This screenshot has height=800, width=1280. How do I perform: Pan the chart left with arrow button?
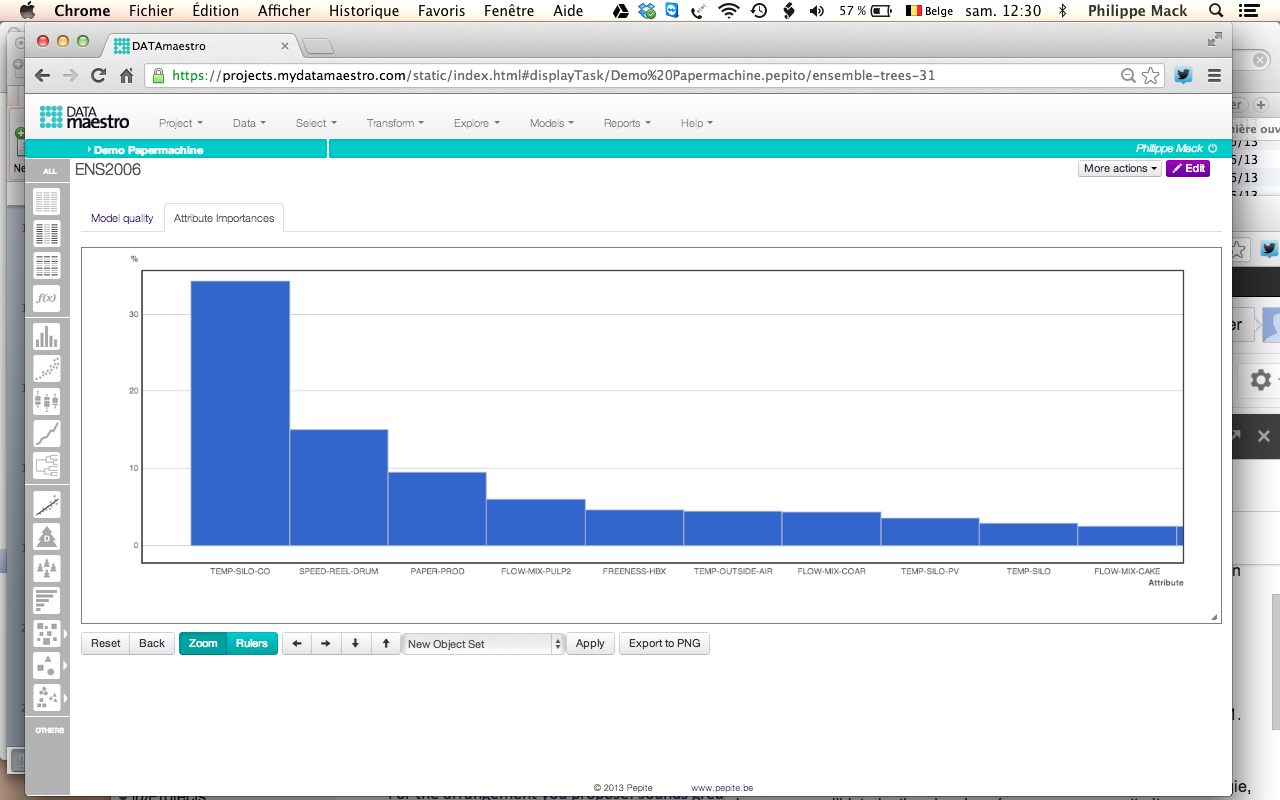coord(296,644)
